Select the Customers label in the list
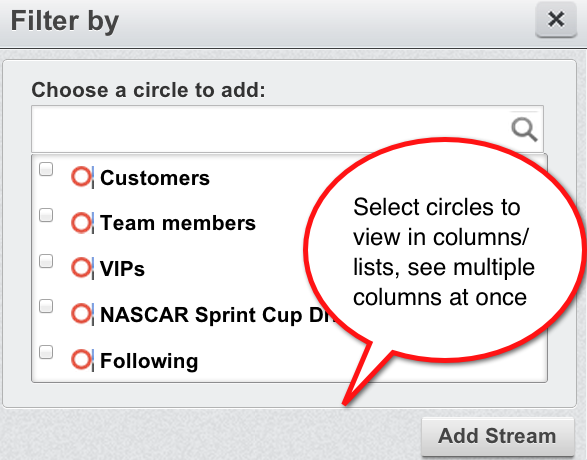The height and width of the screenshot is (460, 587). point(155,178)
